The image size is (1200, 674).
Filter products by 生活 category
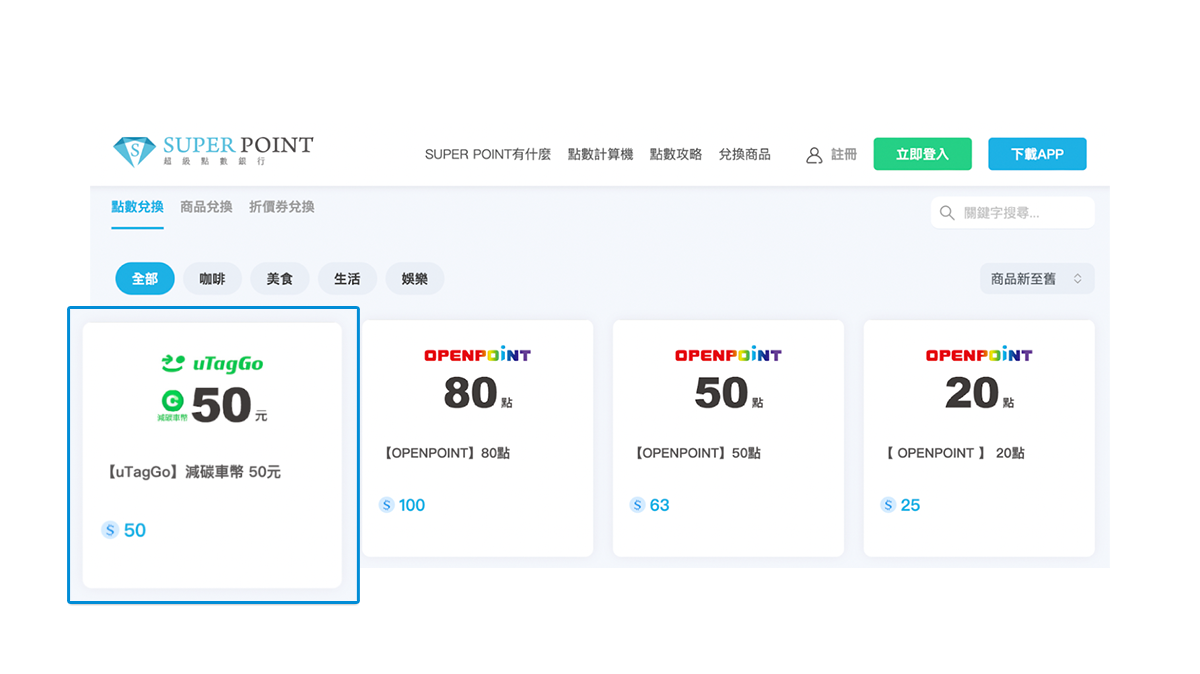point(347,279)
